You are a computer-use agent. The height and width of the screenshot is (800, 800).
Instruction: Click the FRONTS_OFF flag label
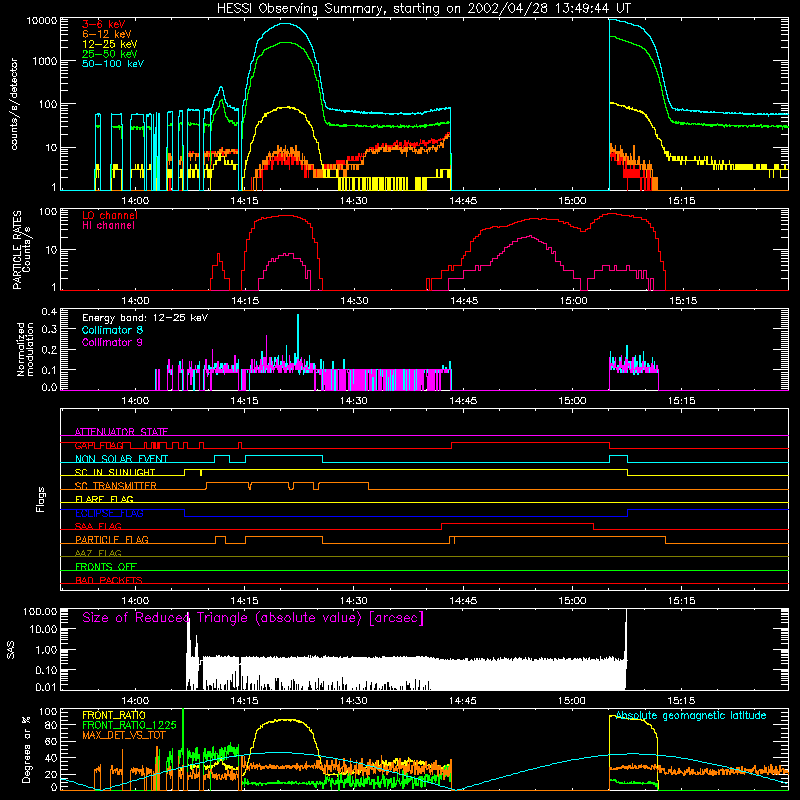click(106, 566)
